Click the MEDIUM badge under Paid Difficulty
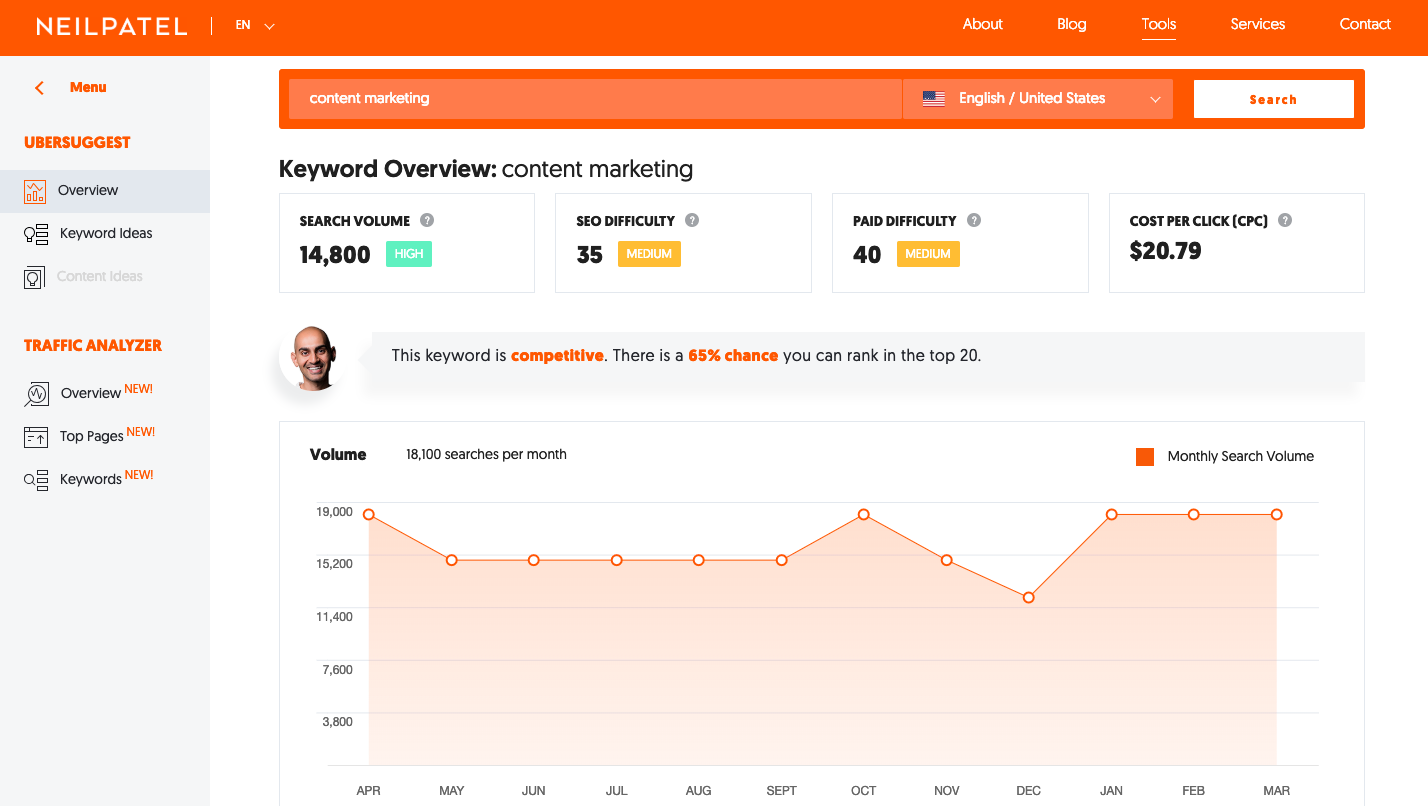 (928, 254)
